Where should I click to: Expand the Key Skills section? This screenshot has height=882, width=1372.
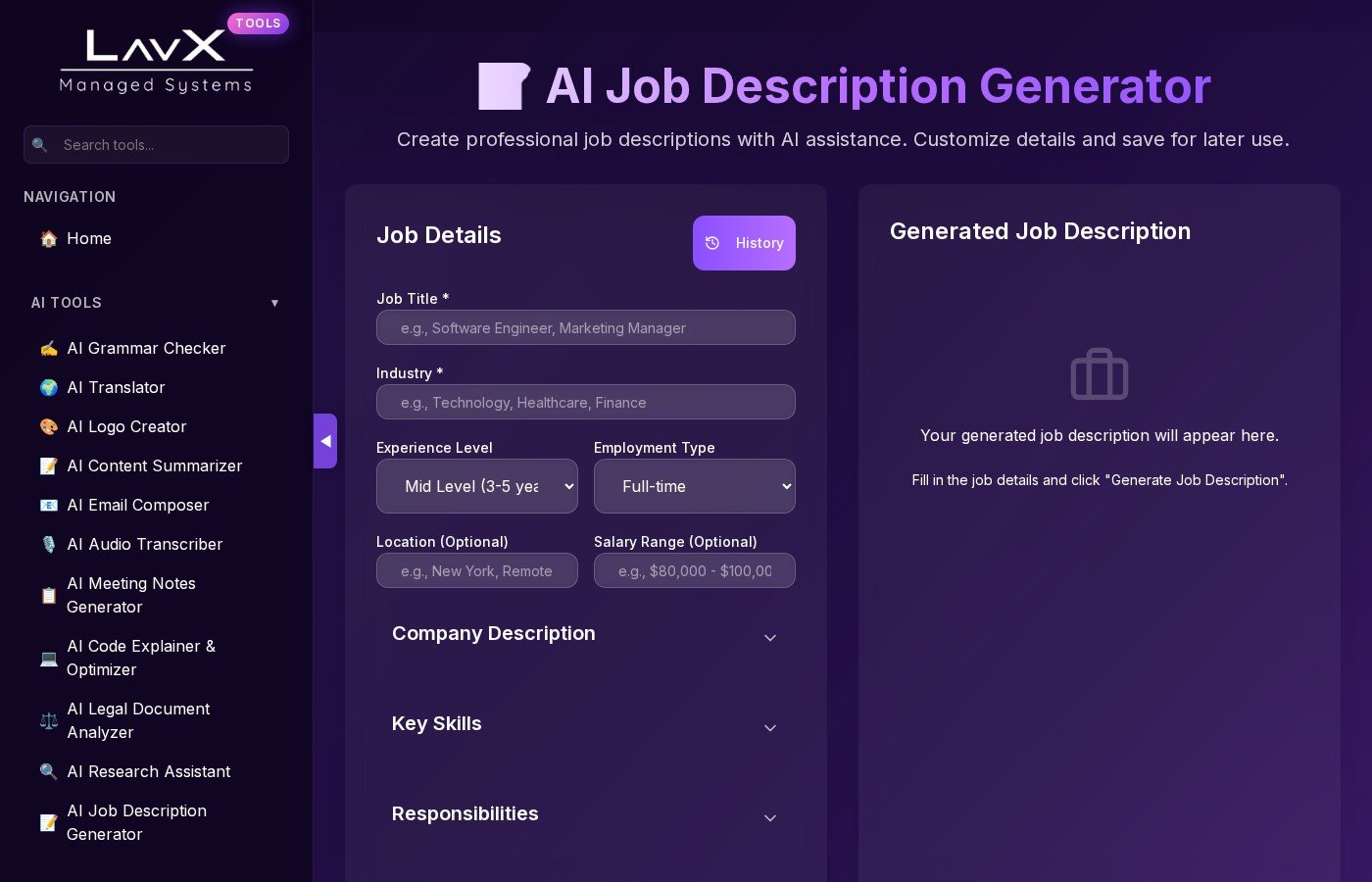coord(585,725)
